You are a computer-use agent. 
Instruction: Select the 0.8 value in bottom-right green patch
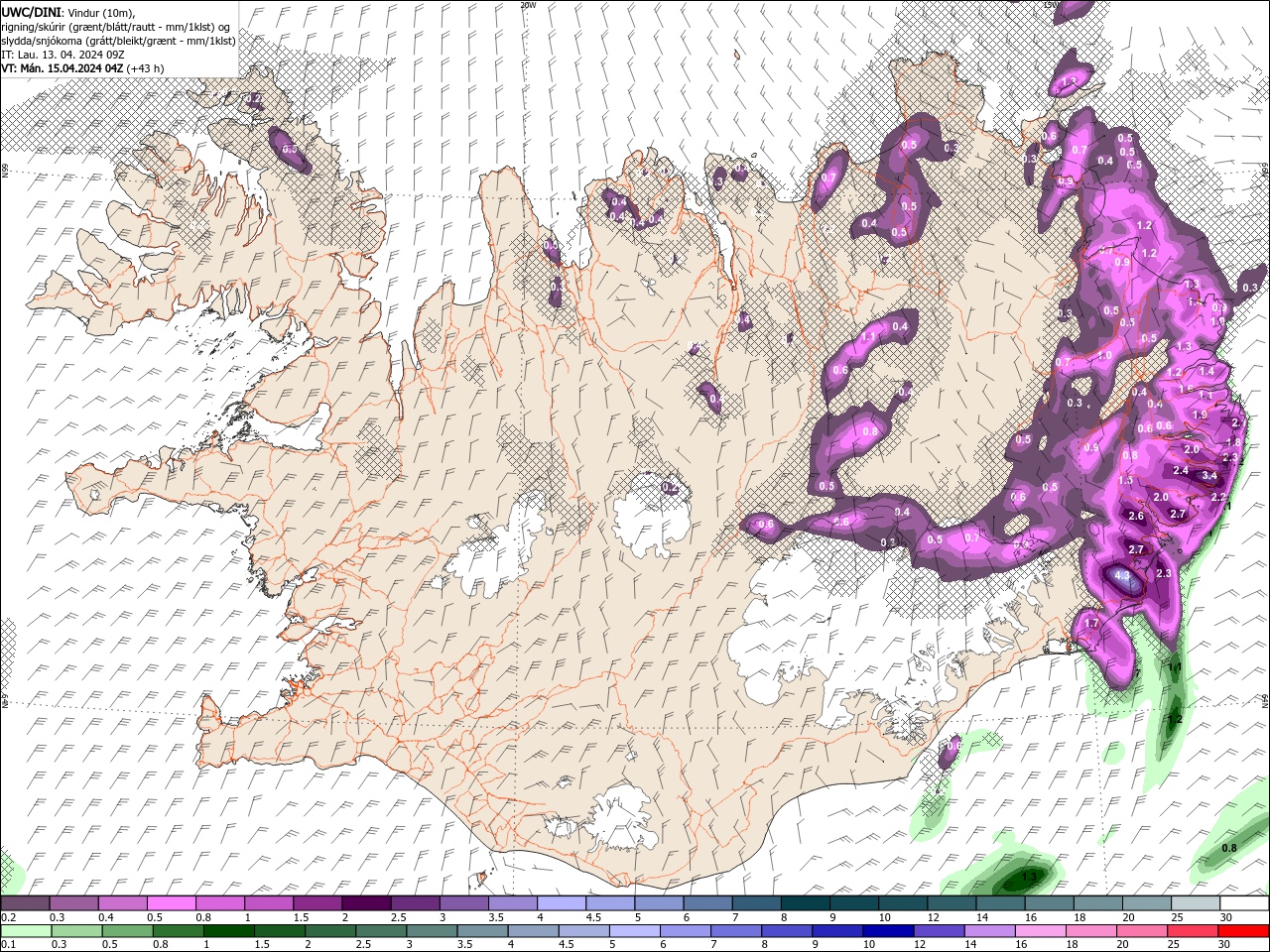pyautogui.click(x=1228, y=848)
